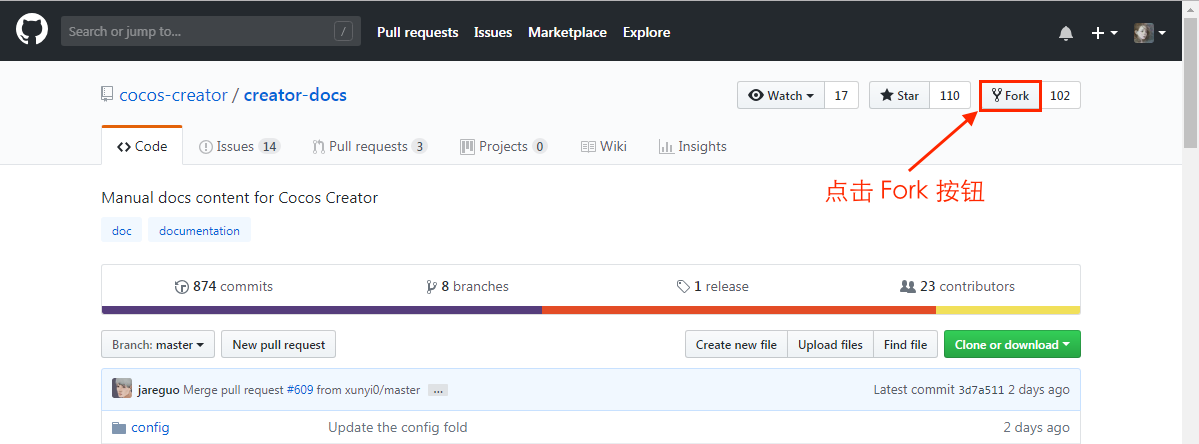Star the repository
The width and height of the screenshot is (1199, 444).
pos(900,96)
